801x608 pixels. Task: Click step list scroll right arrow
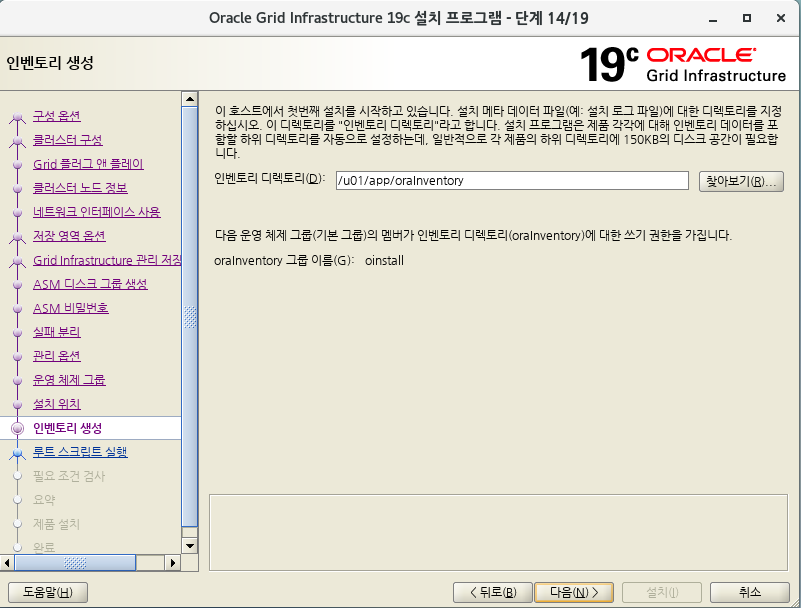(173, 563)
